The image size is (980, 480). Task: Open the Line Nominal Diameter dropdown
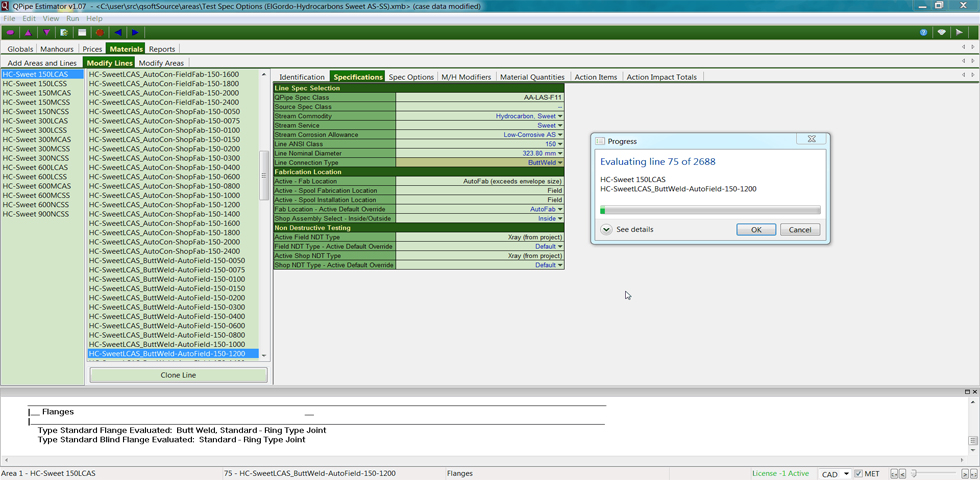coord(560,153)
